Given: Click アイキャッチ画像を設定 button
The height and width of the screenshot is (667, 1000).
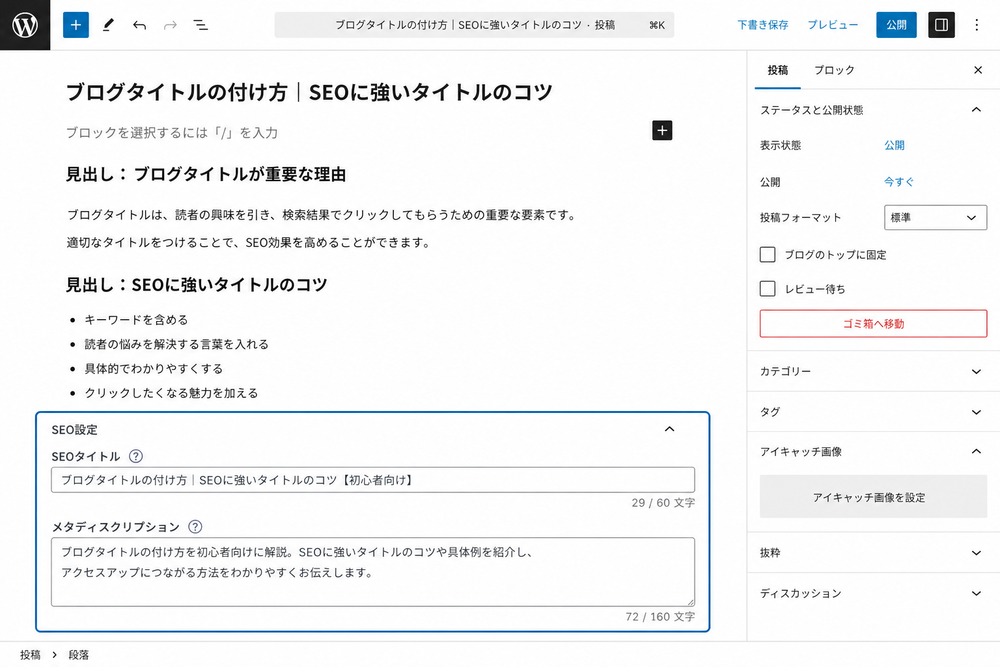Looking at the screenshot, I should pyautogui.click(x=873, y=497).
